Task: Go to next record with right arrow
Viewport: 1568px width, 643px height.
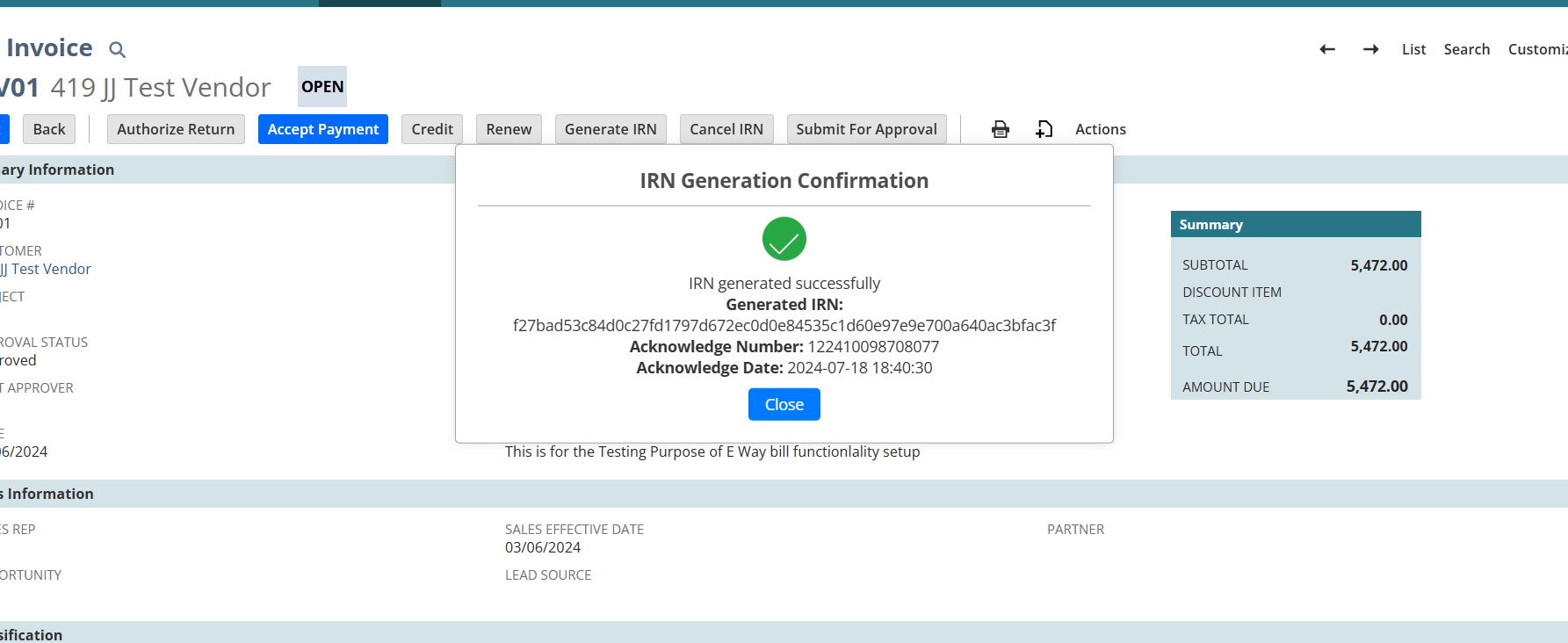Action: (x=1370, y=49)
